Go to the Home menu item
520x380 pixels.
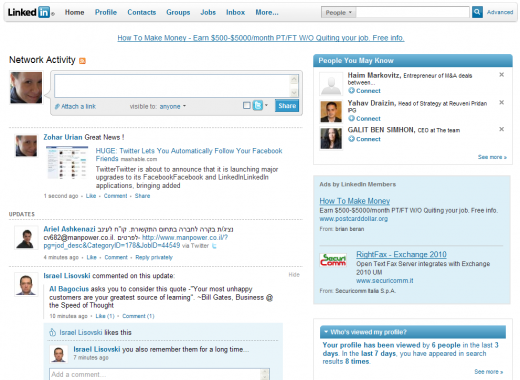click(74, 12)
